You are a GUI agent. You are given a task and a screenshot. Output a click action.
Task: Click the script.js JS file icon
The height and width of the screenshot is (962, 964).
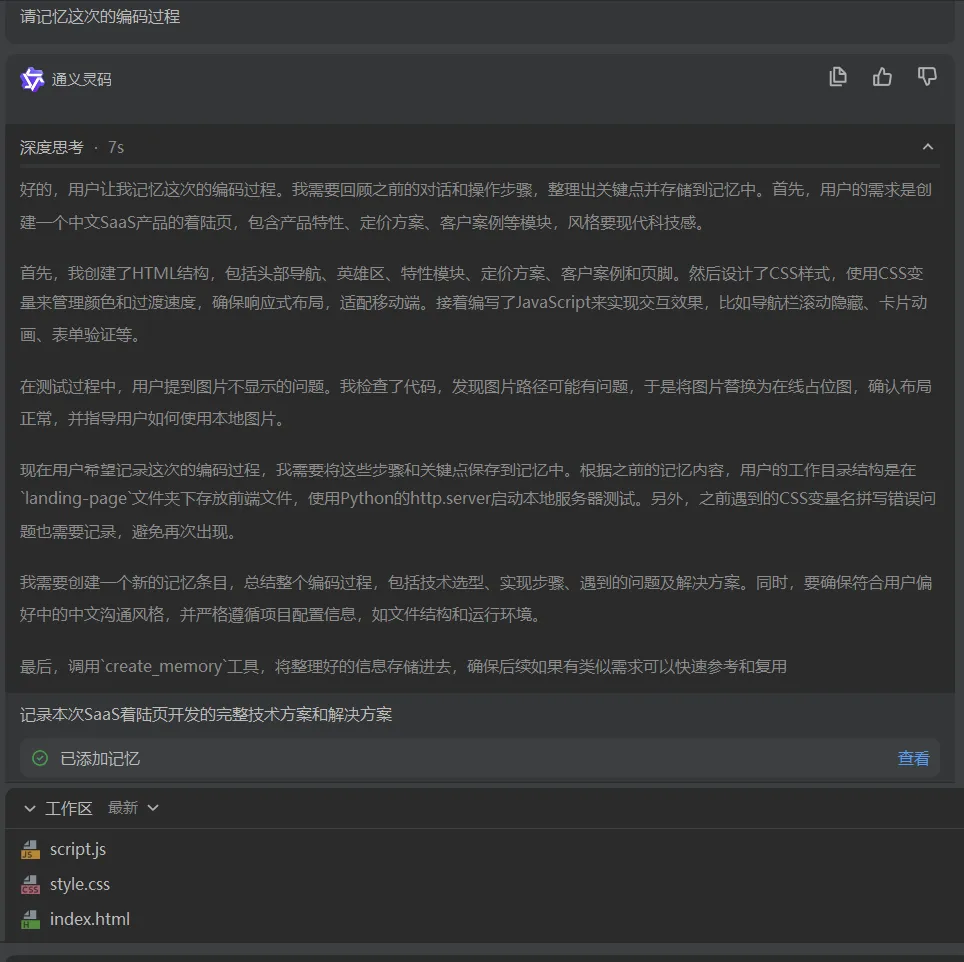[30, 850]
